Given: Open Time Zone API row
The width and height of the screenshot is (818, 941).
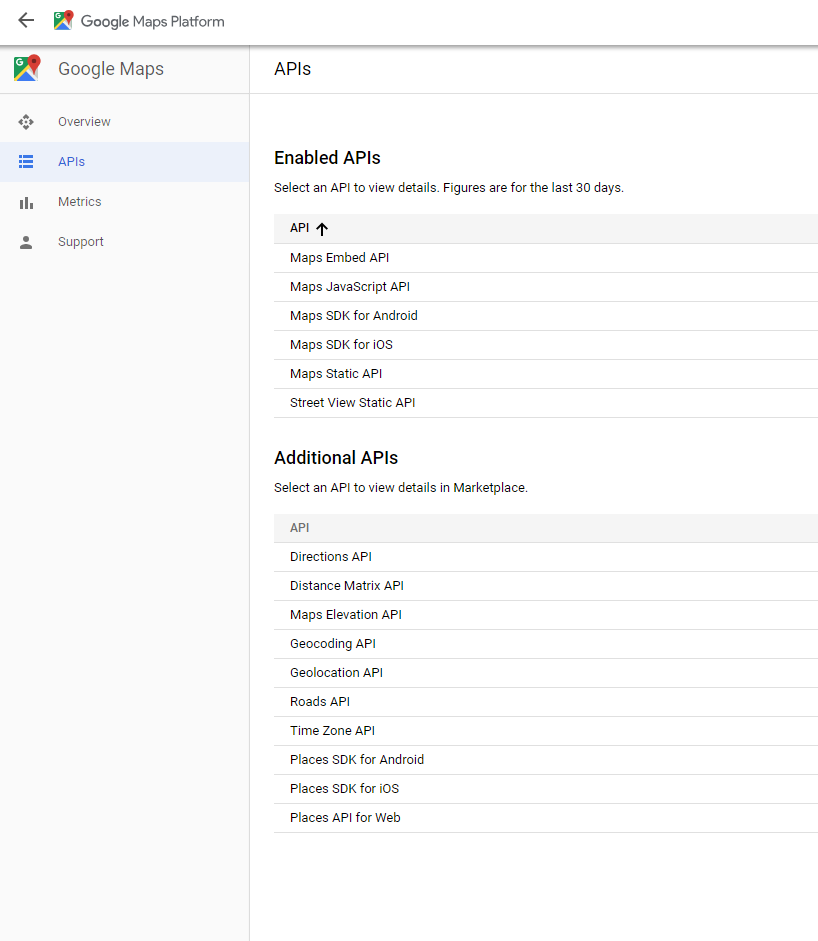Looking at the screenshot, I should click(x=546, y=731).
